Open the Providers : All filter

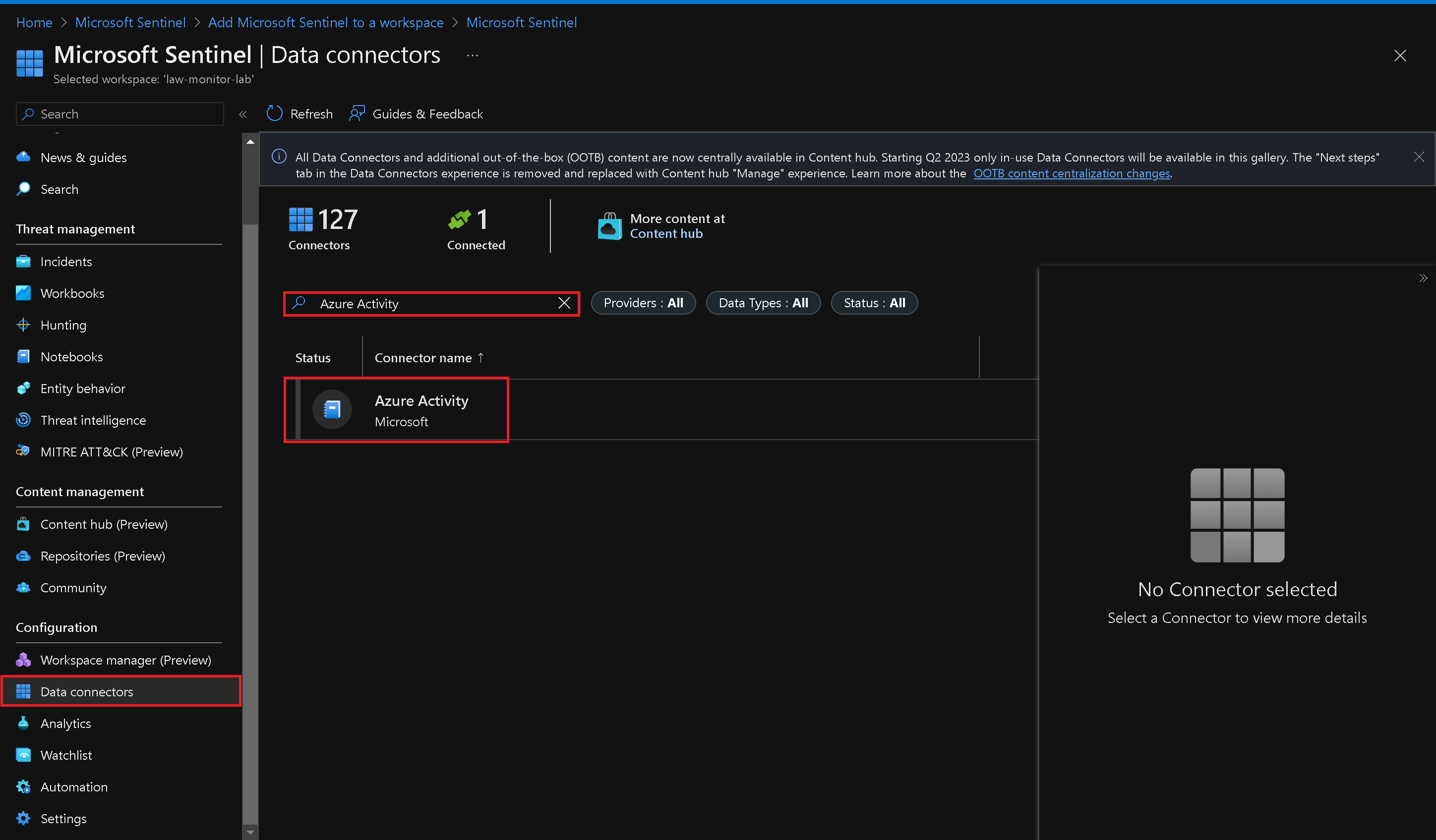coord(643,303)
